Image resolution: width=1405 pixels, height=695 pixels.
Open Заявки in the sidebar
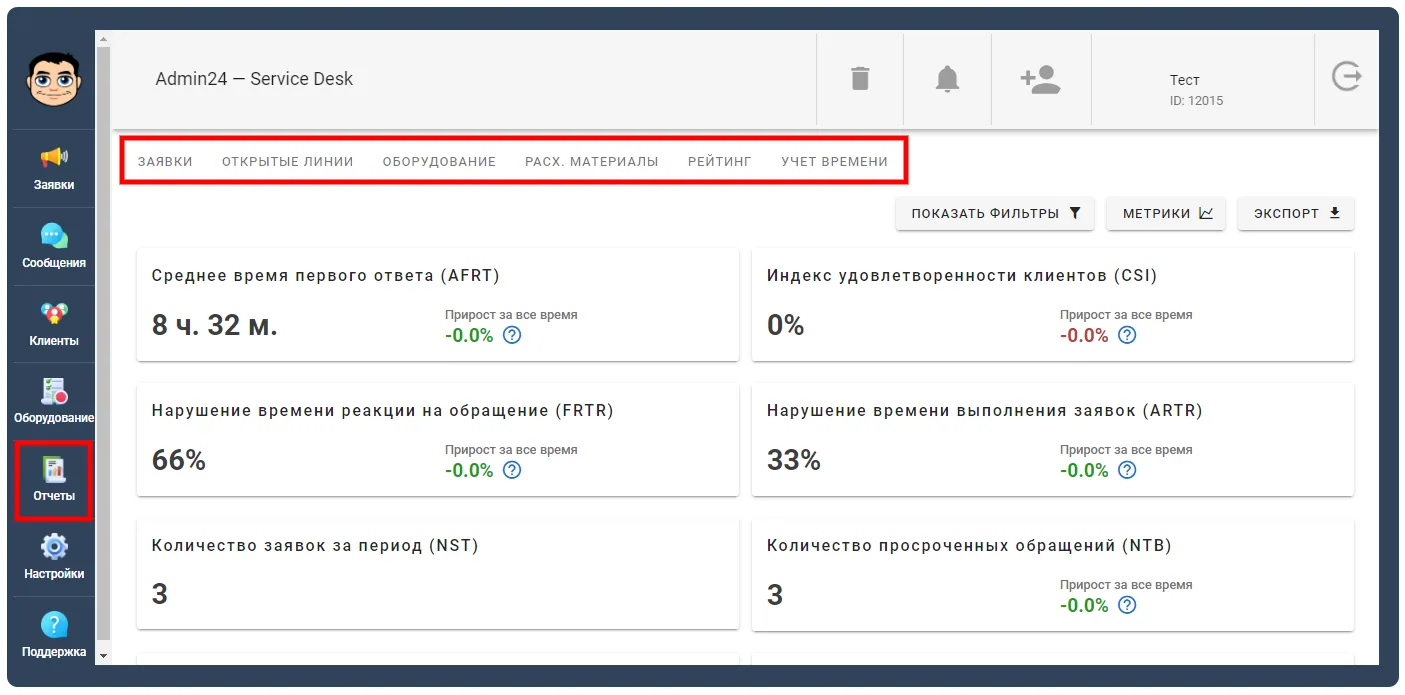pyautogui.click(x=54, y=168)
